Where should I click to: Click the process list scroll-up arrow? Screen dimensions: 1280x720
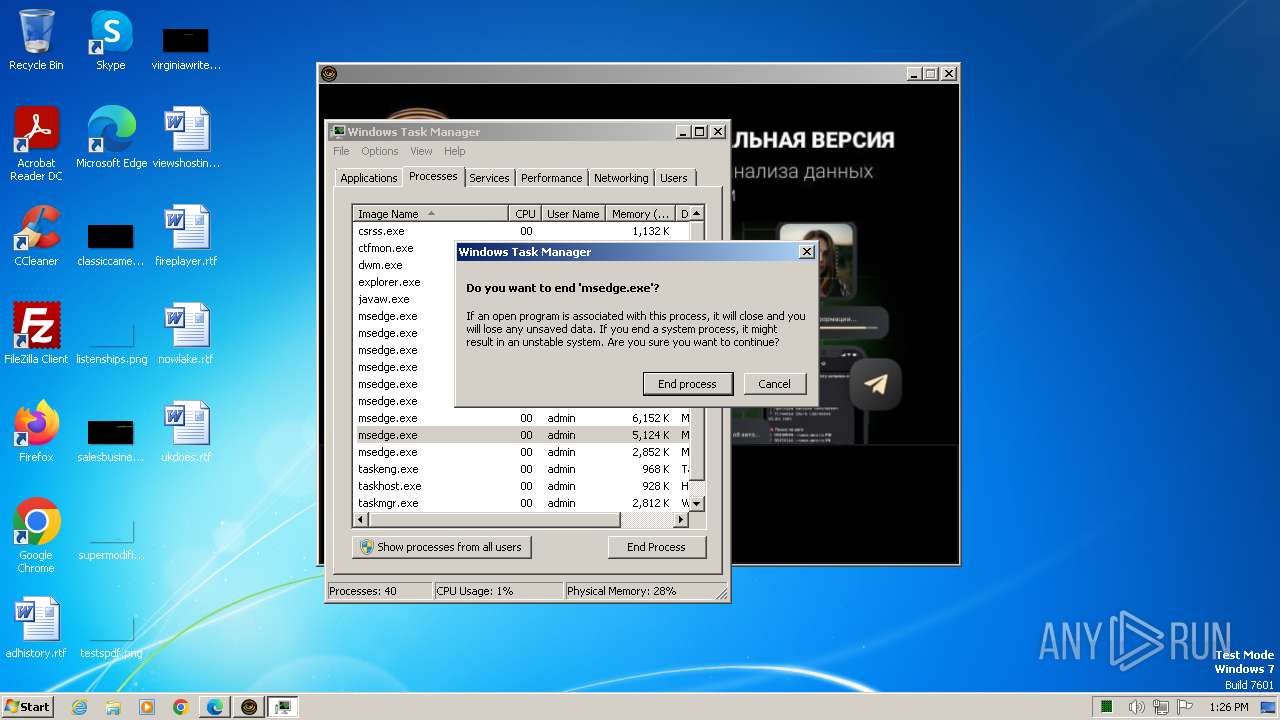(x=697, y=213)
